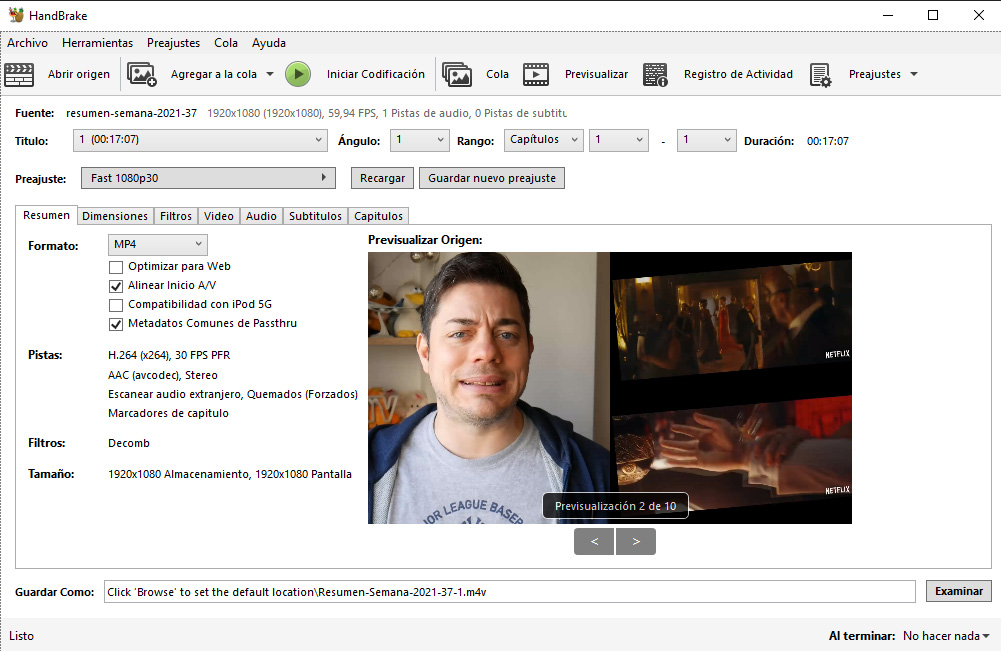Open the Rango Capítulos dropdown
This screenshot has height=651, width=1001.
(x=544, y=140)
